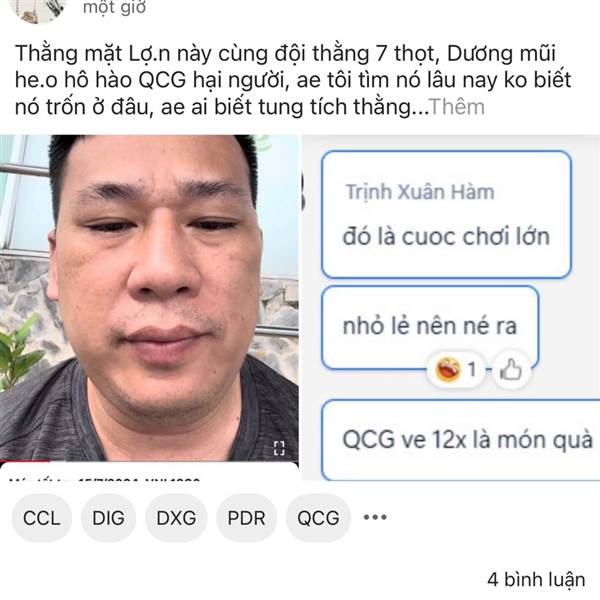Select the DXG stock tag
This screenshot has height=600, width=600.
coord(176,518)
